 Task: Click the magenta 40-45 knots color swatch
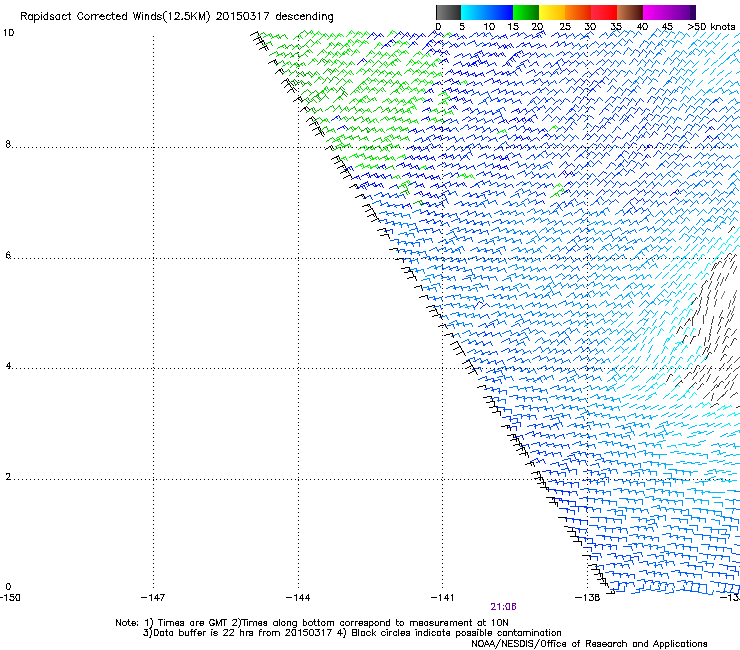(x=656, y=12)
